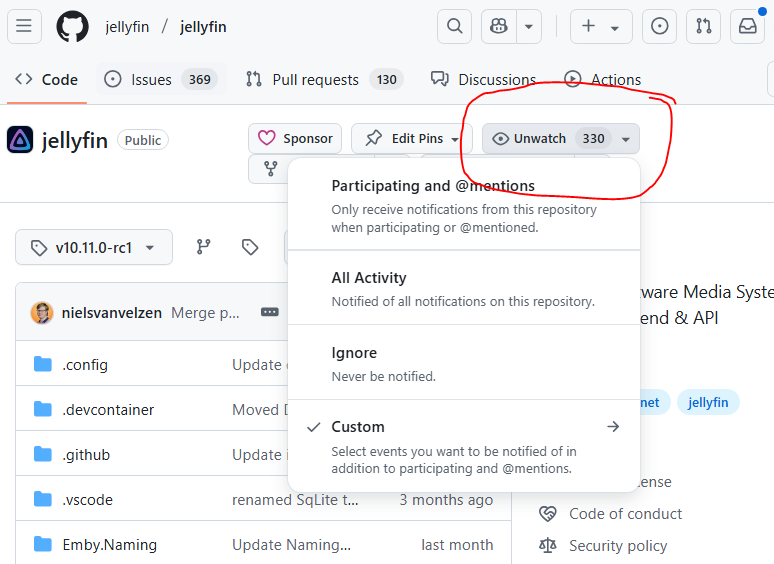Click the branches icon beside the tag selector
This screenshot has height=564, width=774.
(x=203, y=247)
